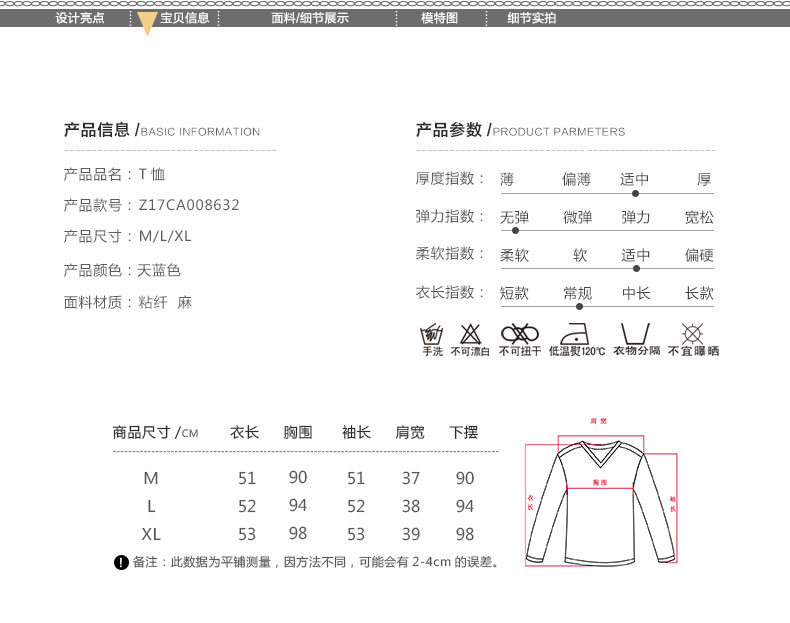
Task: Select the 细节实拍 tab
Action: coord(531,18)
